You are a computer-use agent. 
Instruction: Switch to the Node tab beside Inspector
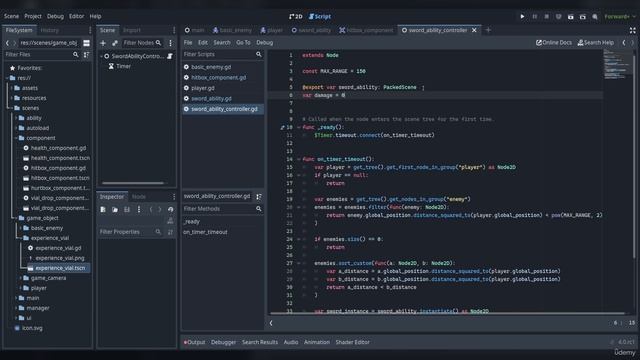[139, 197]
